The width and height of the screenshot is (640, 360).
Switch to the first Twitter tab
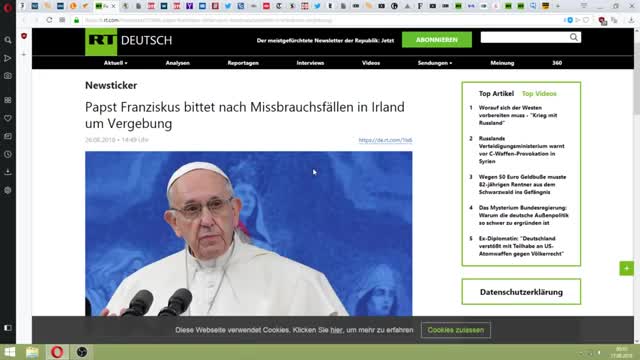[x=228, y=6]
